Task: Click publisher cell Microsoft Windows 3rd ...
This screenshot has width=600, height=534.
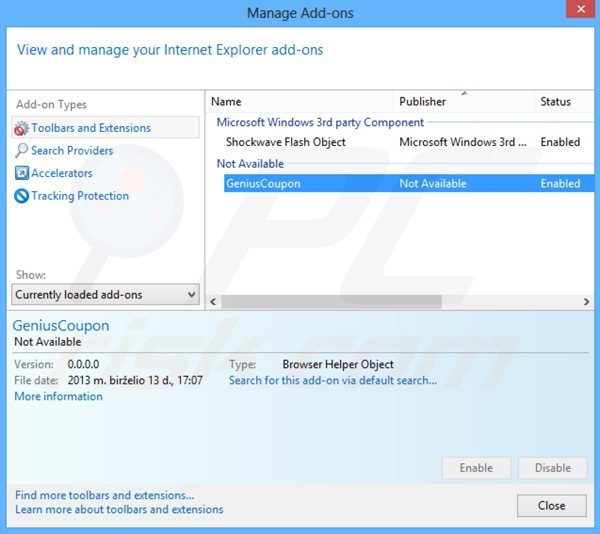Action: [x=463, y=142]
